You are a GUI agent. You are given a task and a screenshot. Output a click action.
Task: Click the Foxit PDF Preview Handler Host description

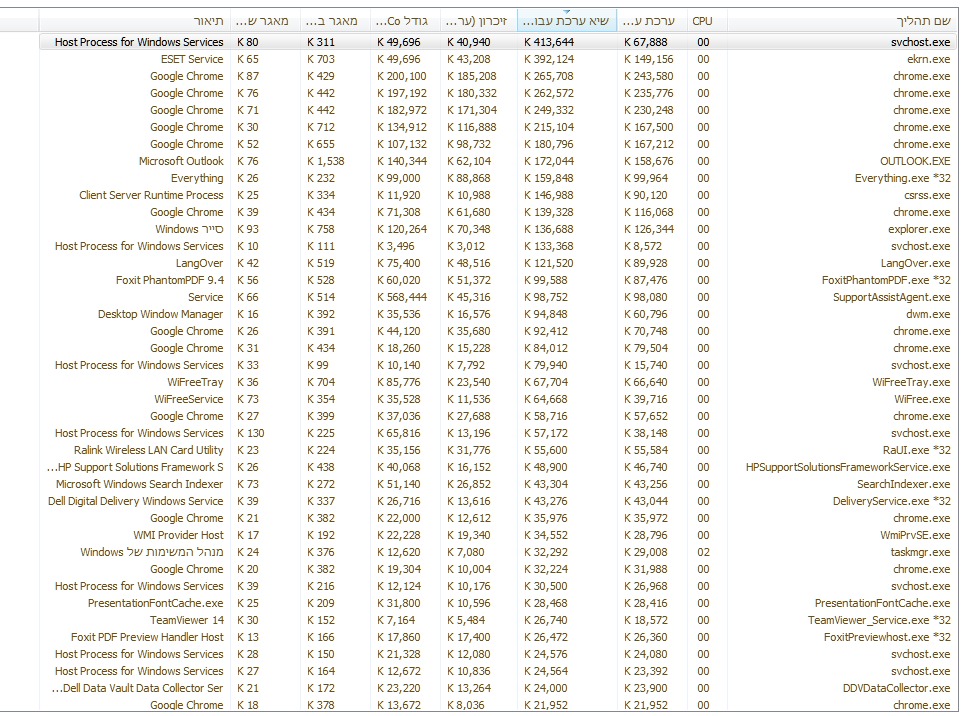pos(147,637)
